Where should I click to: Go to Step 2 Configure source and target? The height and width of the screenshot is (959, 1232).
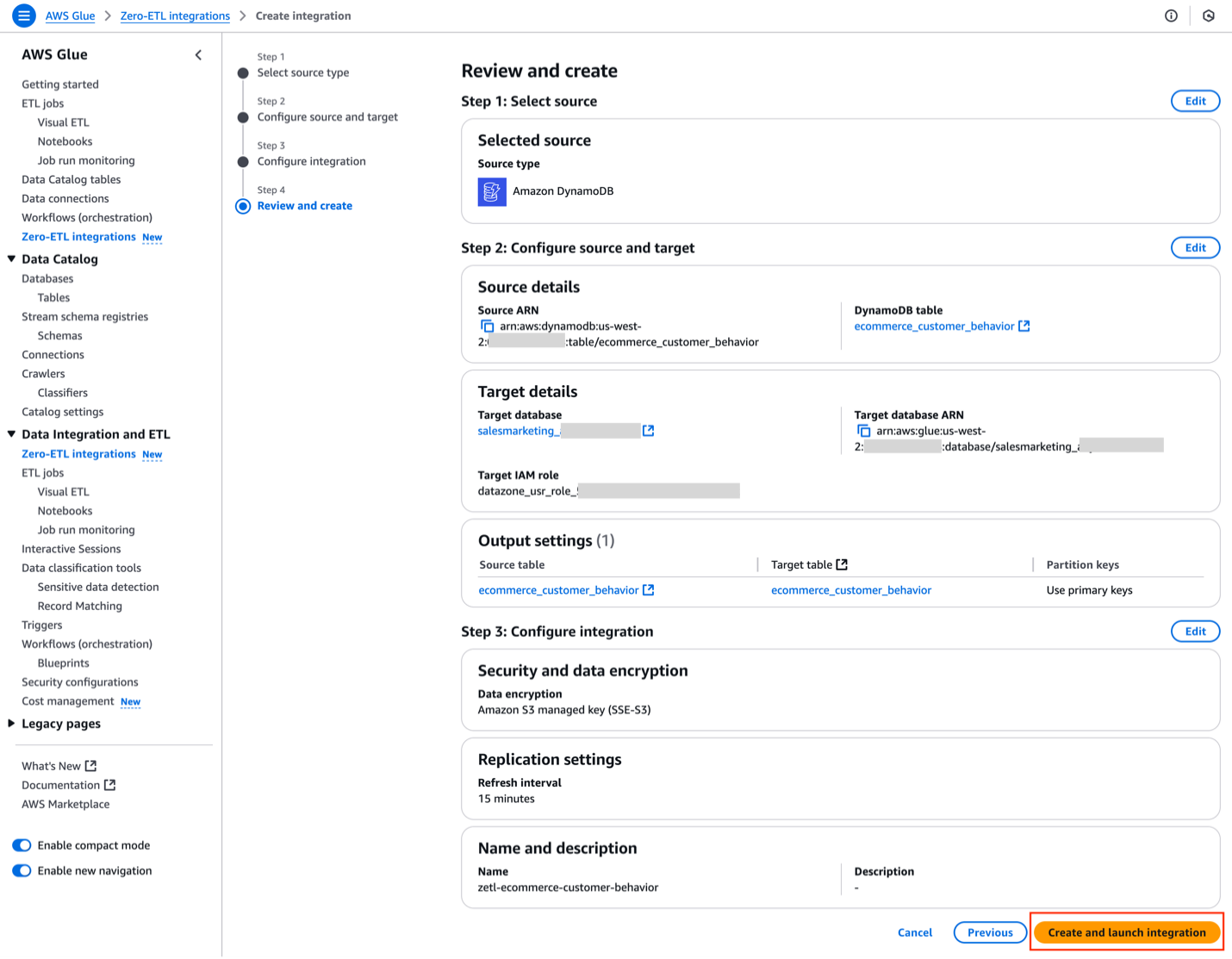[x=327, y=117]
